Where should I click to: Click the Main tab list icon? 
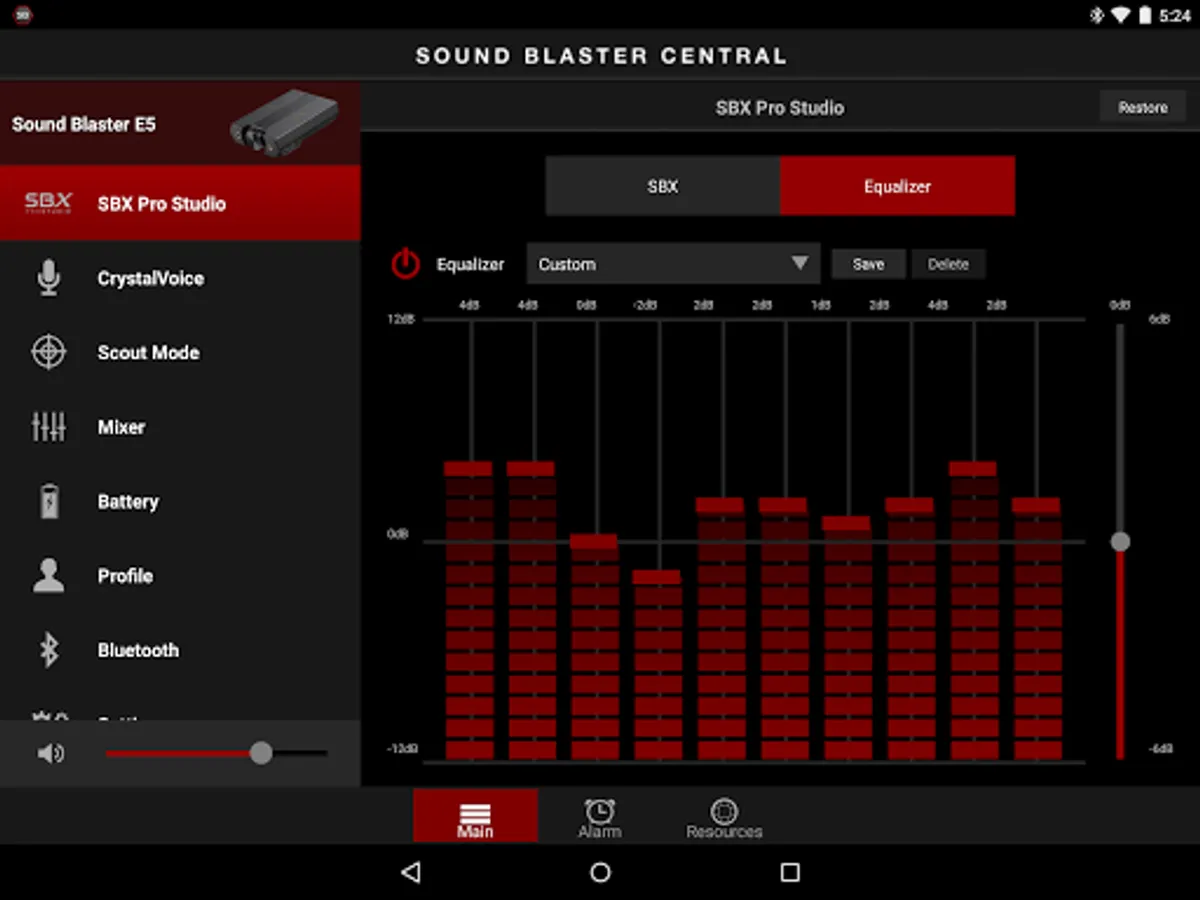tap(475, 812)
